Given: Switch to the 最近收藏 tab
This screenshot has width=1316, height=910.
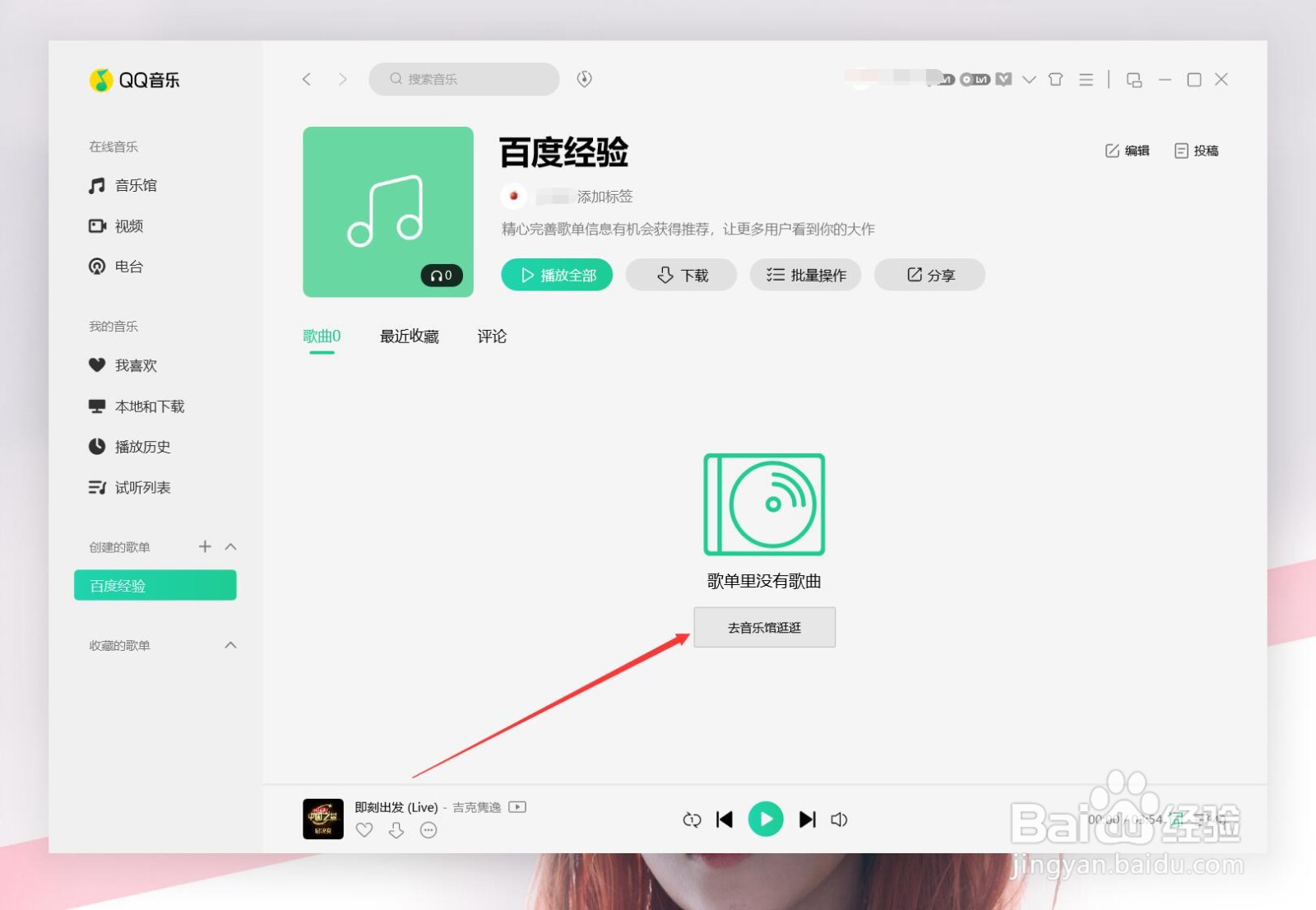Looking at the screenshot, I should [410, 336].
